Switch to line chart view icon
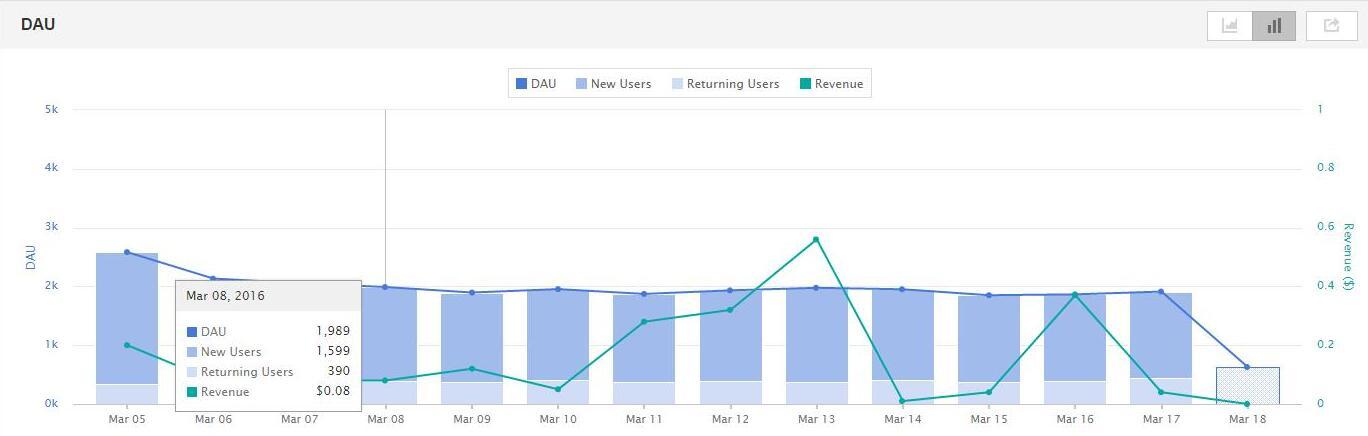 click(x=1230, y=26)
